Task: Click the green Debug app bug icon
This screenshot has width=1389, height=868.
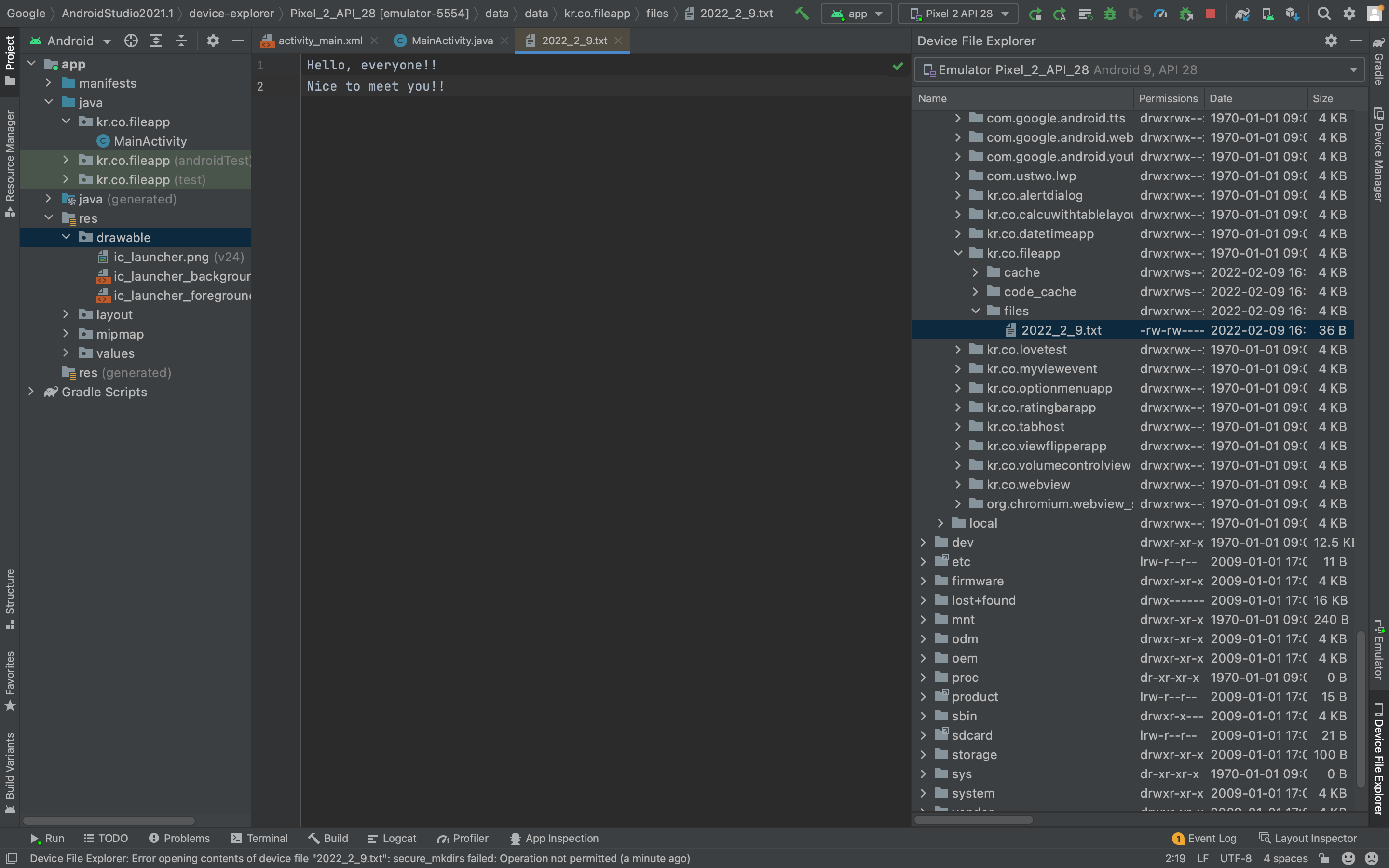Action: pos(1110,13)
